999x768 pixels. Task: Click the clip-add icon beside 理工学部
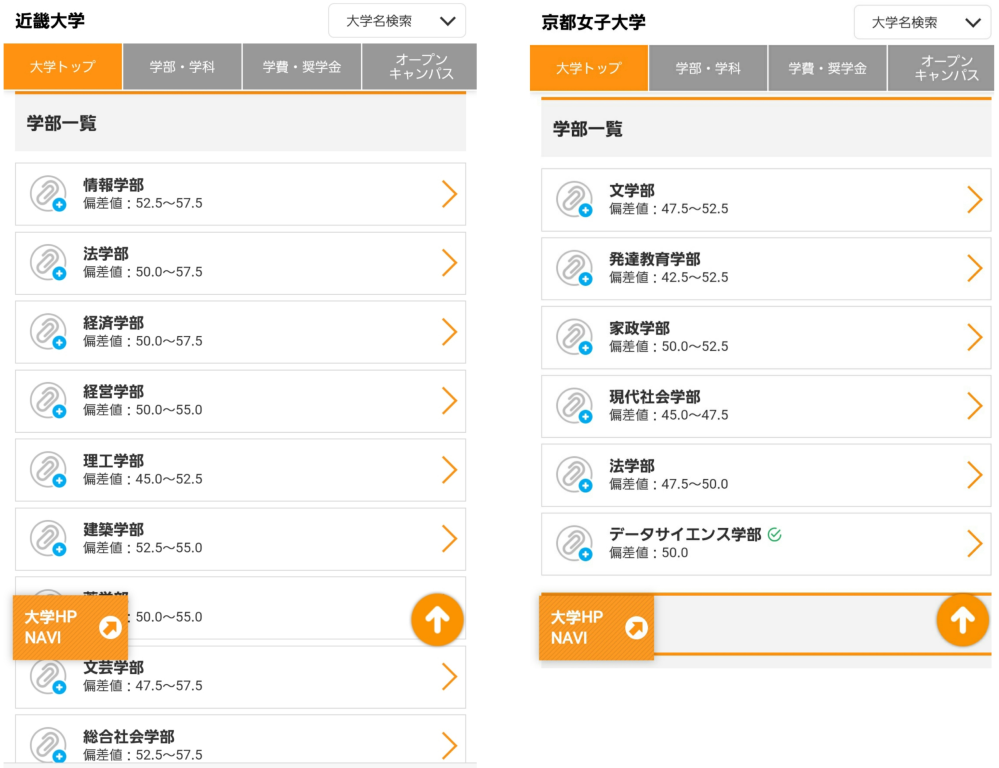pyautogui.click(x=48, y=470)
